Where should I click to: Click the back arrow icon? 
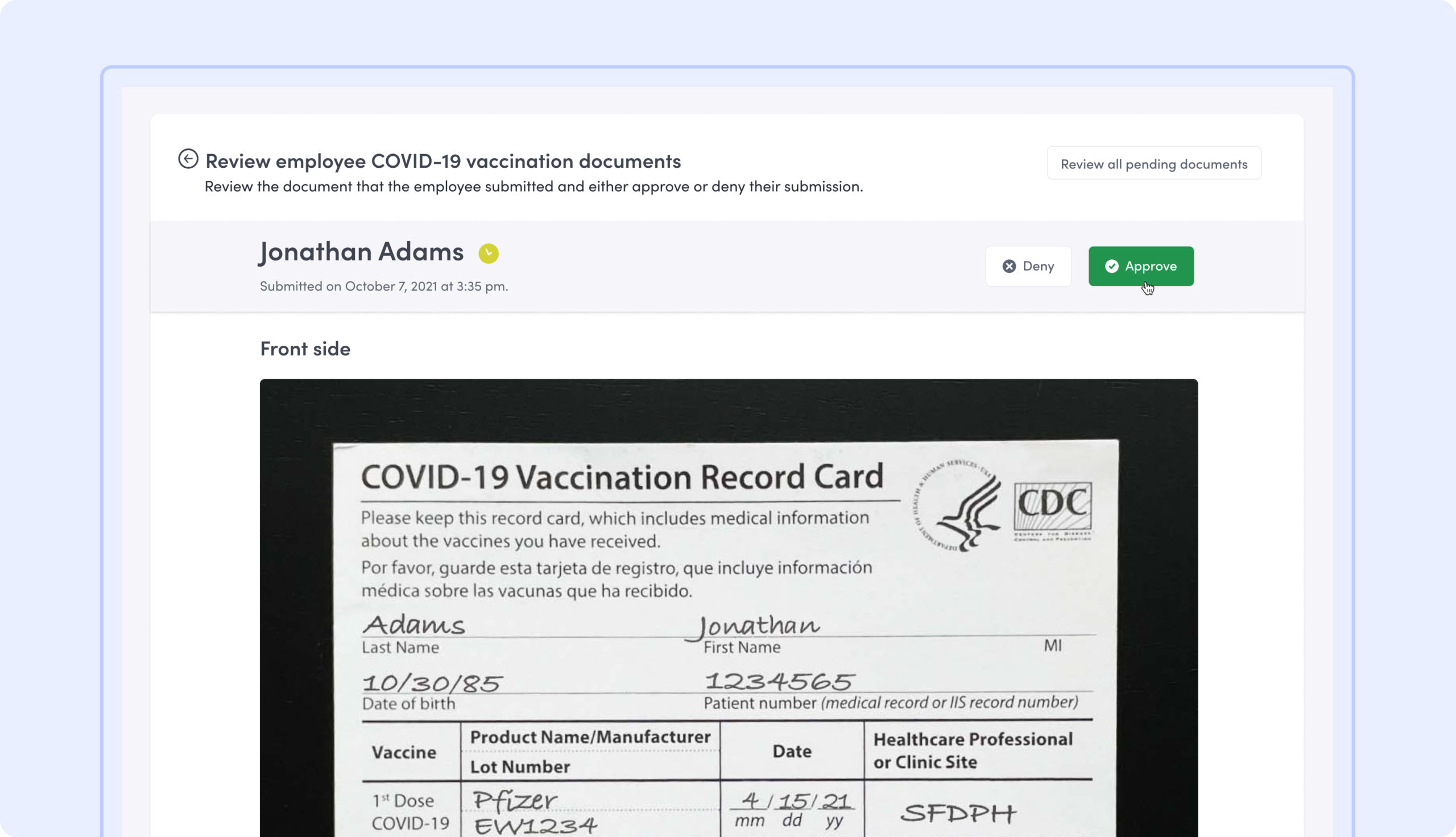(x=188, y=159)
